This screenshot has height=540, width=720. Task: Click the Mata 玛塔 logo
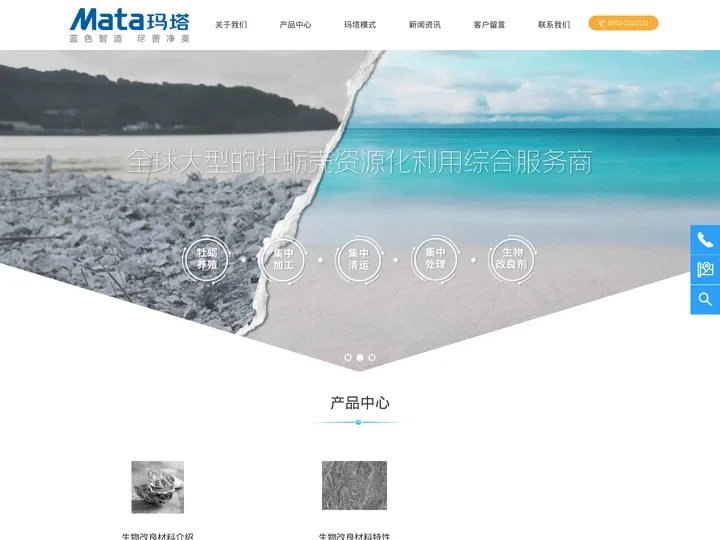pyautogui.click(x=130, y=24)
